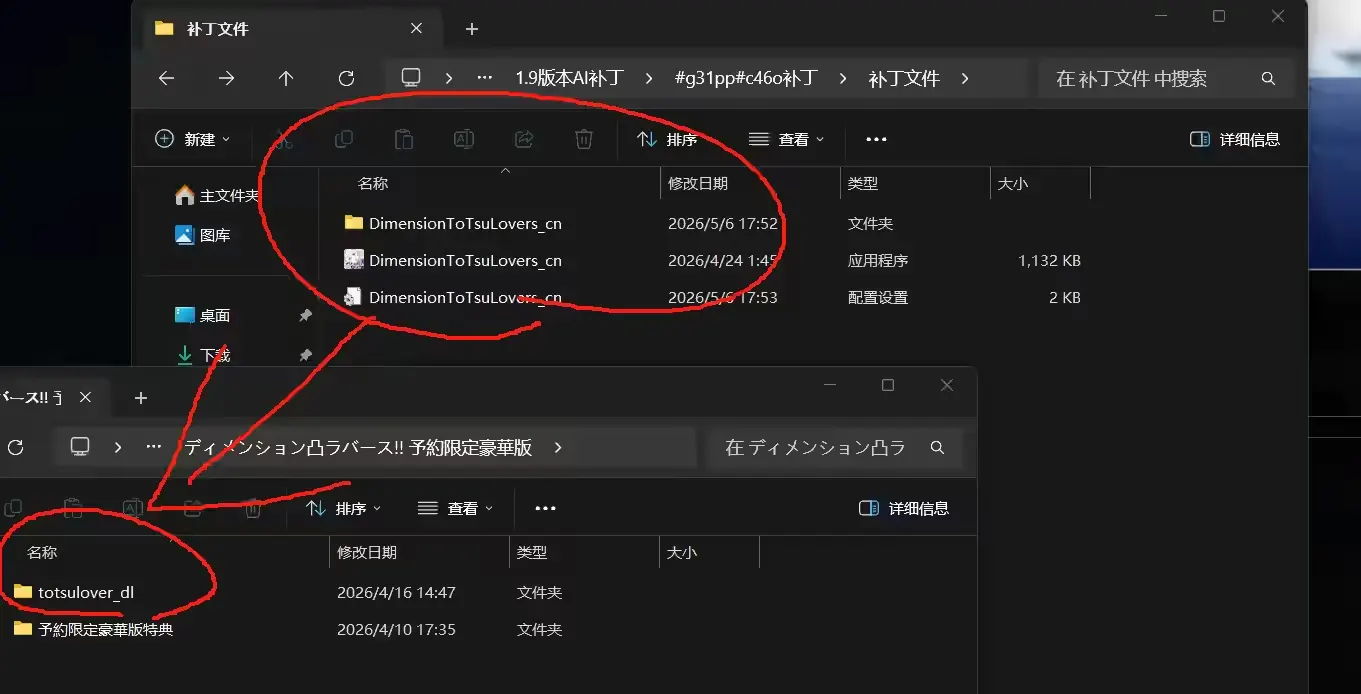
Task: Click the PC monitor icon in the ディメンション凸ラバース address bar
Action: point(80,447)
